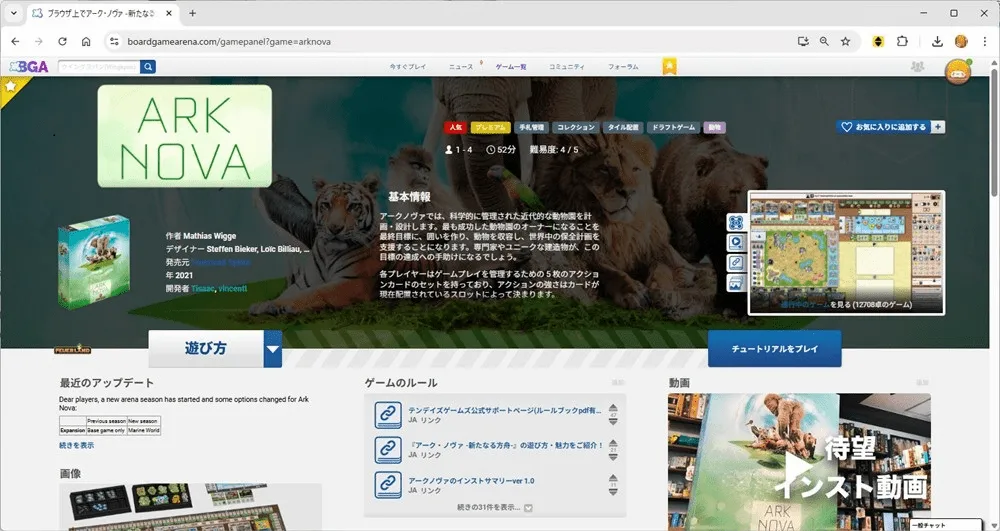Click the browser home icon
The height and width of the screenshot is (531, 1000).
tap(85, 41)
